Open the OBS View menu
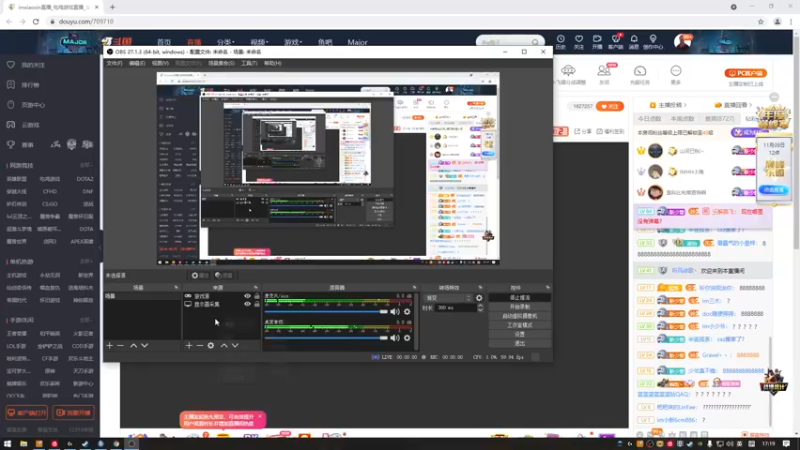The image size is (800, 450). [160, 63]
